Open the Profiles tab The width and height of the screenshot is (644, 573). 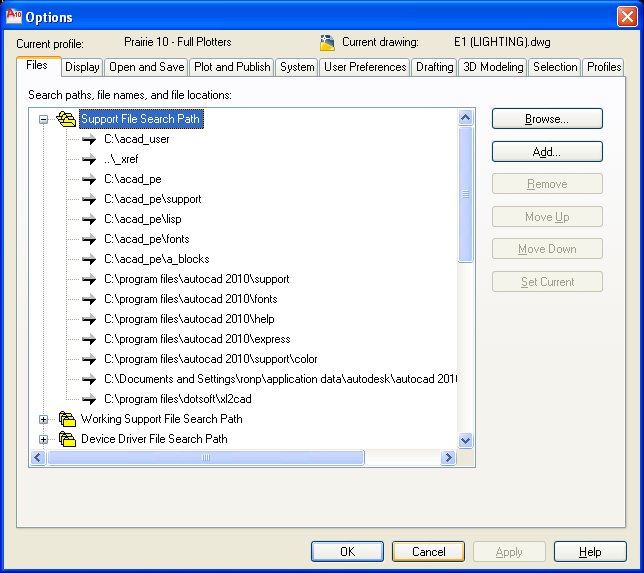[604, 67]
